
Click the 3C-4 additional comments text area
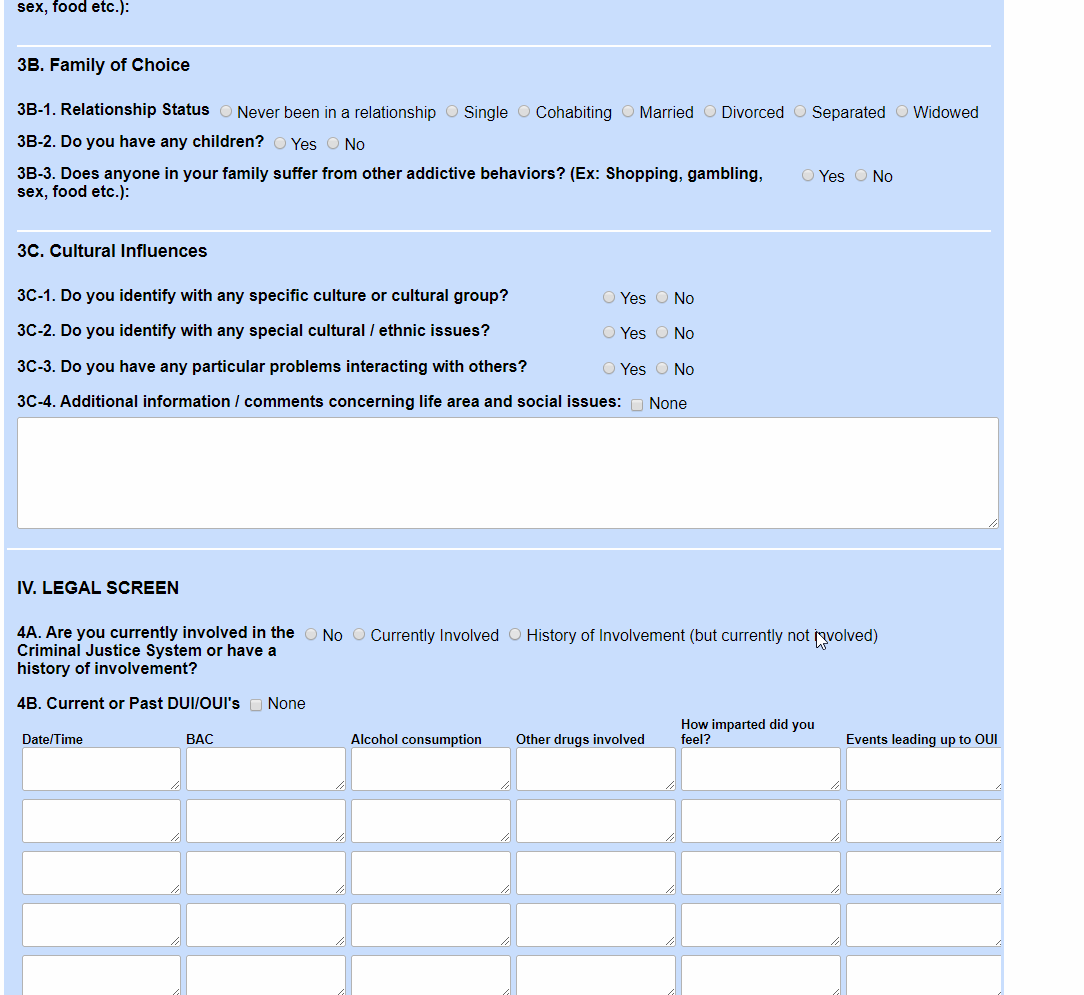tap(507, 472)
